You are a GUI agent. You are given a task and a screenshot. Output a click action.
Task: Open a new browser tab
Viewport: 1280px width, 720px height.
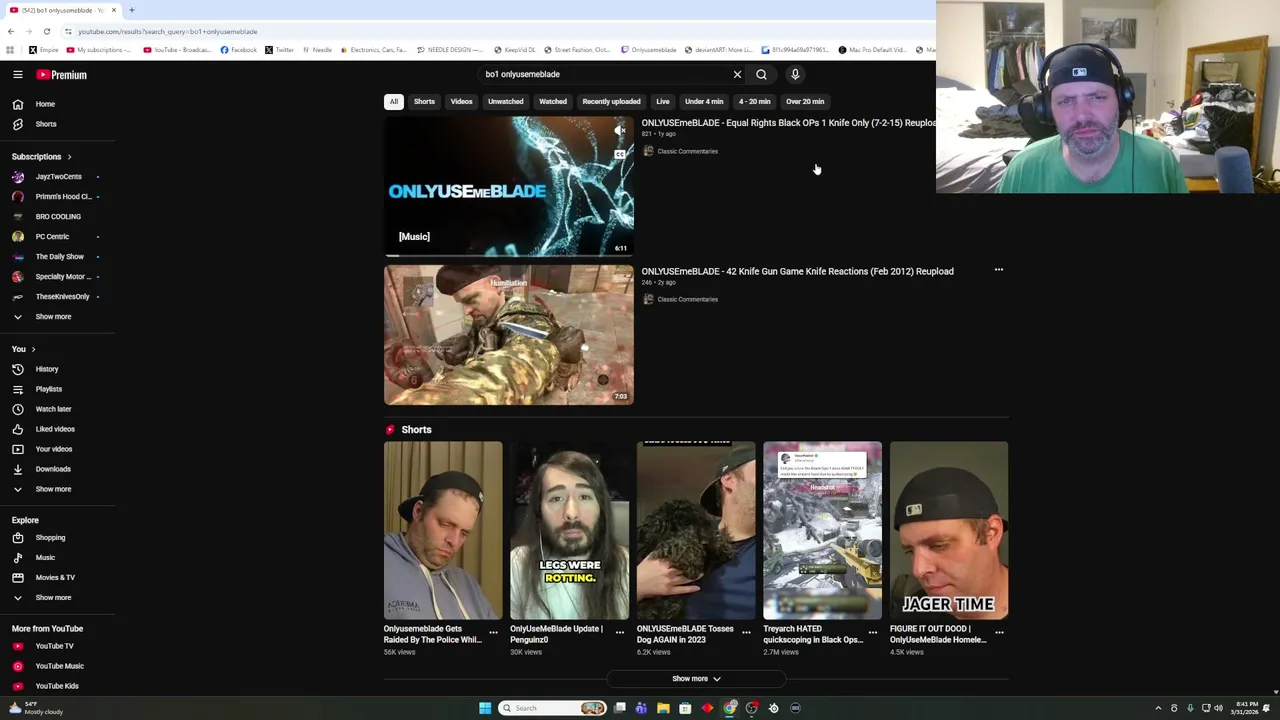pyautogui.click(x=131, y=10)
